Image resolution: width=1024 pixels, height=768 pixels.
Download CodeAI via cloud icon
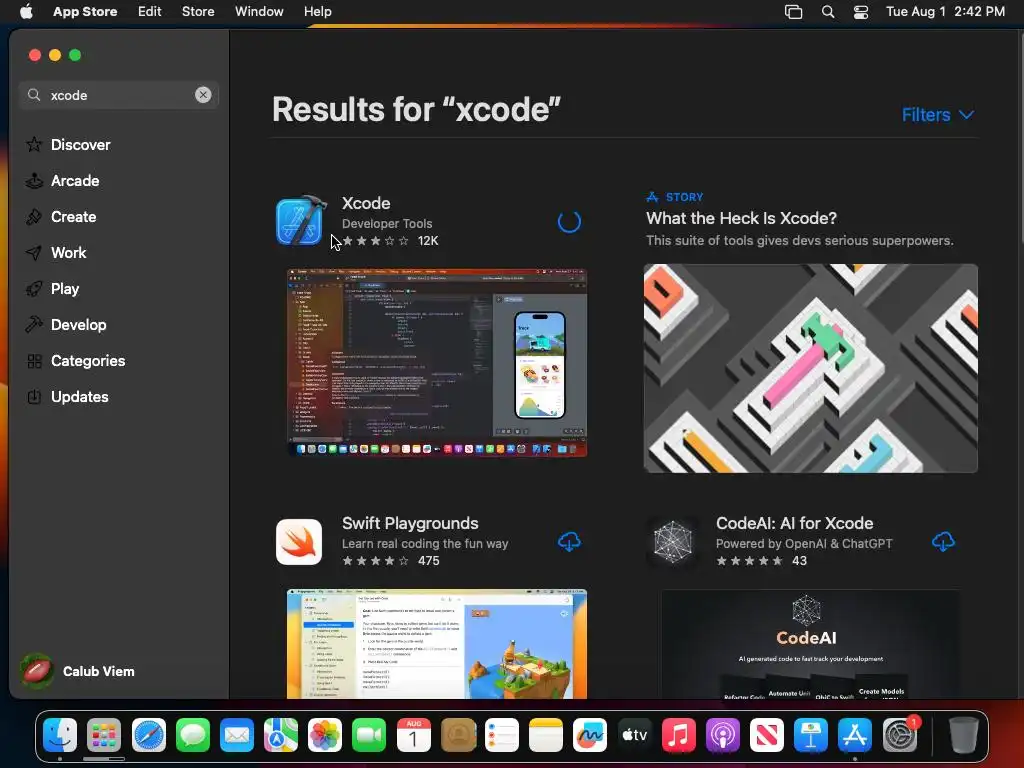[x=943, y=542]
